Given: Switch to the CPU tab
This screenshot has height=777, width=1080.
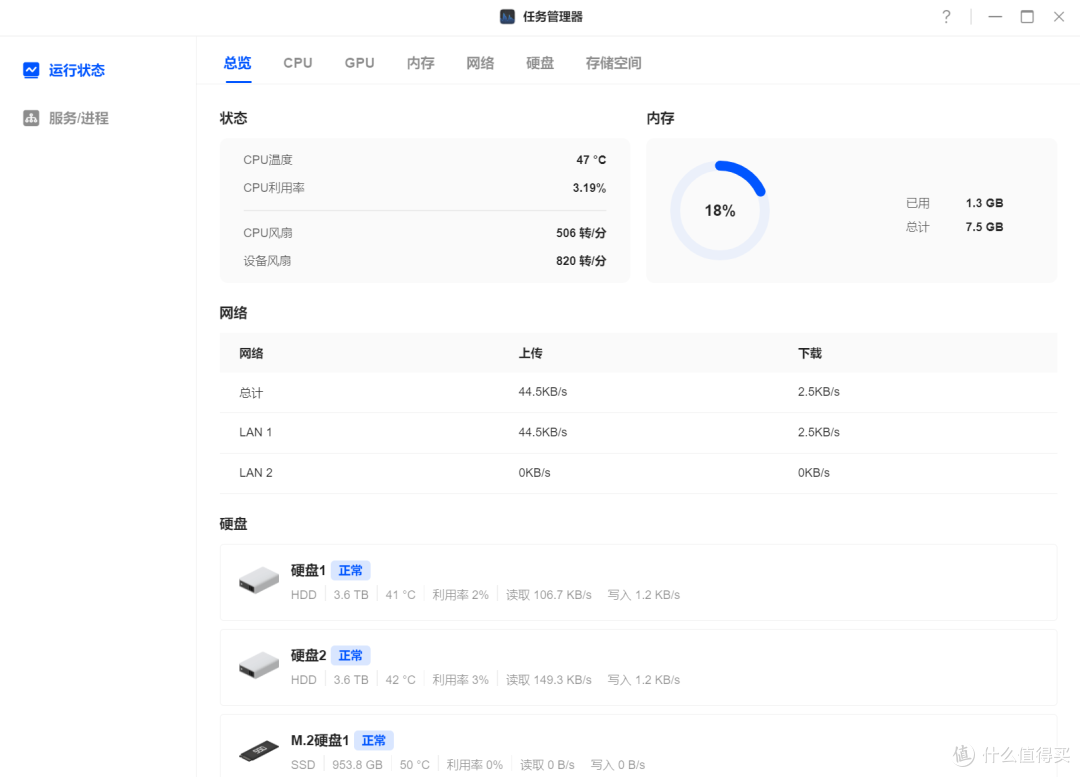Looking at the screenshot, I should tap(298, 63).
